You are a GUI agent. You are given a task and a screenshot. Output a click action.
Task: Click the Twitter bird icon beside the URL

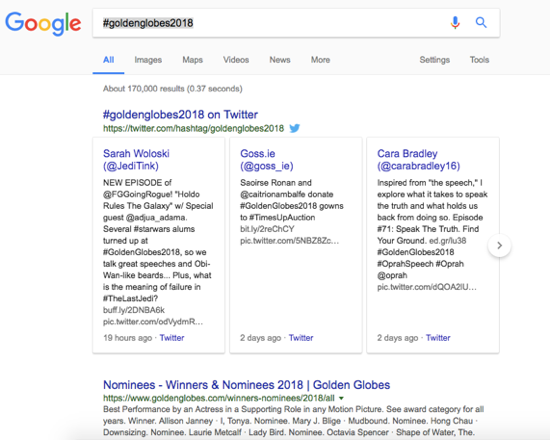(x=295, y=128)
